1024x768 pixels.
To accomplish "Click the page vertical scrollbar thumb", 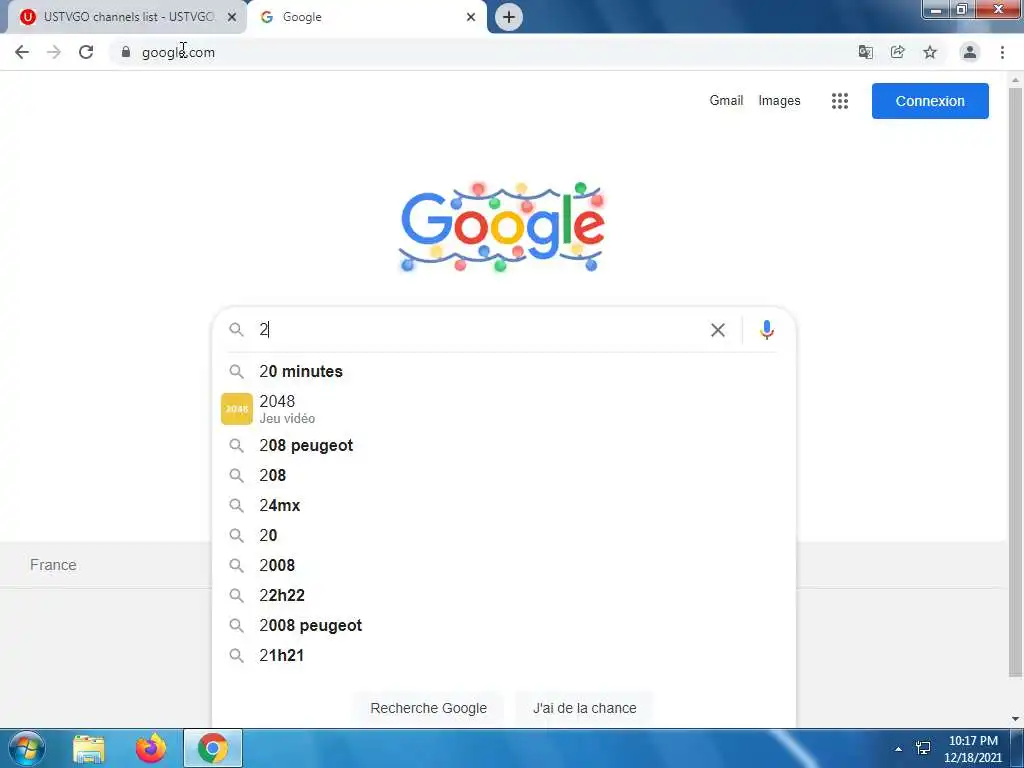I will [x=1015, y=382].
